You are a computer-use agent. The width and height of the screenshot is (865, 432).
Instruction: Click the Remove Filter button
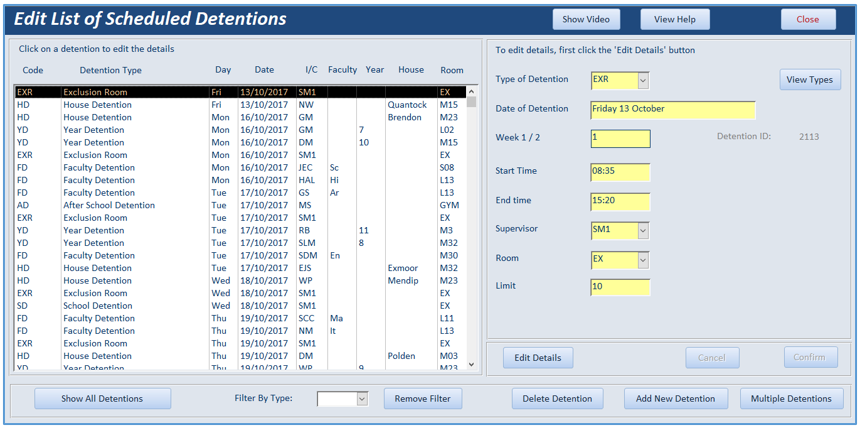[423, 398]
